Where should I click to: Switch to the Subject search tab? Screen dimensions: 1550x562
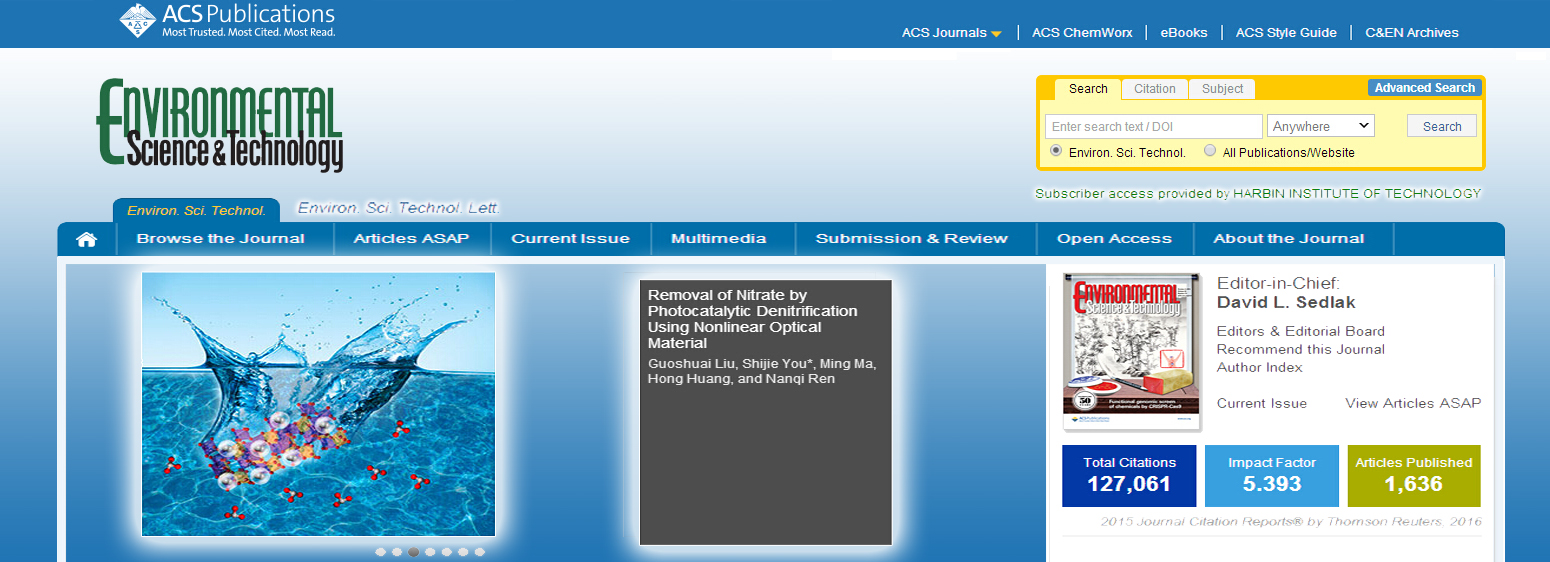click(x=1222, y=89)
